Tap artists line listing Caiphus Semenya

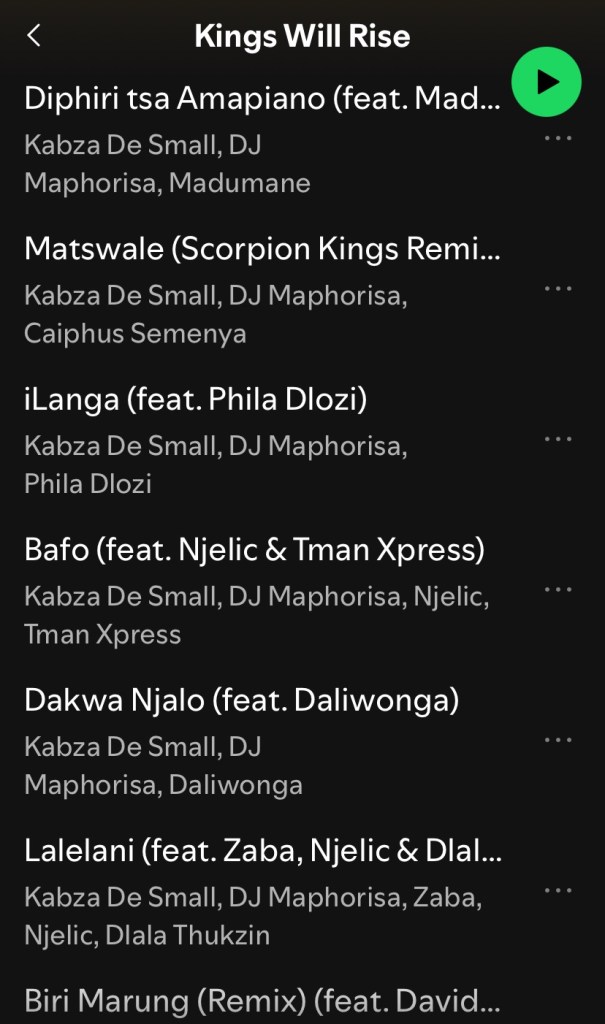216,314
